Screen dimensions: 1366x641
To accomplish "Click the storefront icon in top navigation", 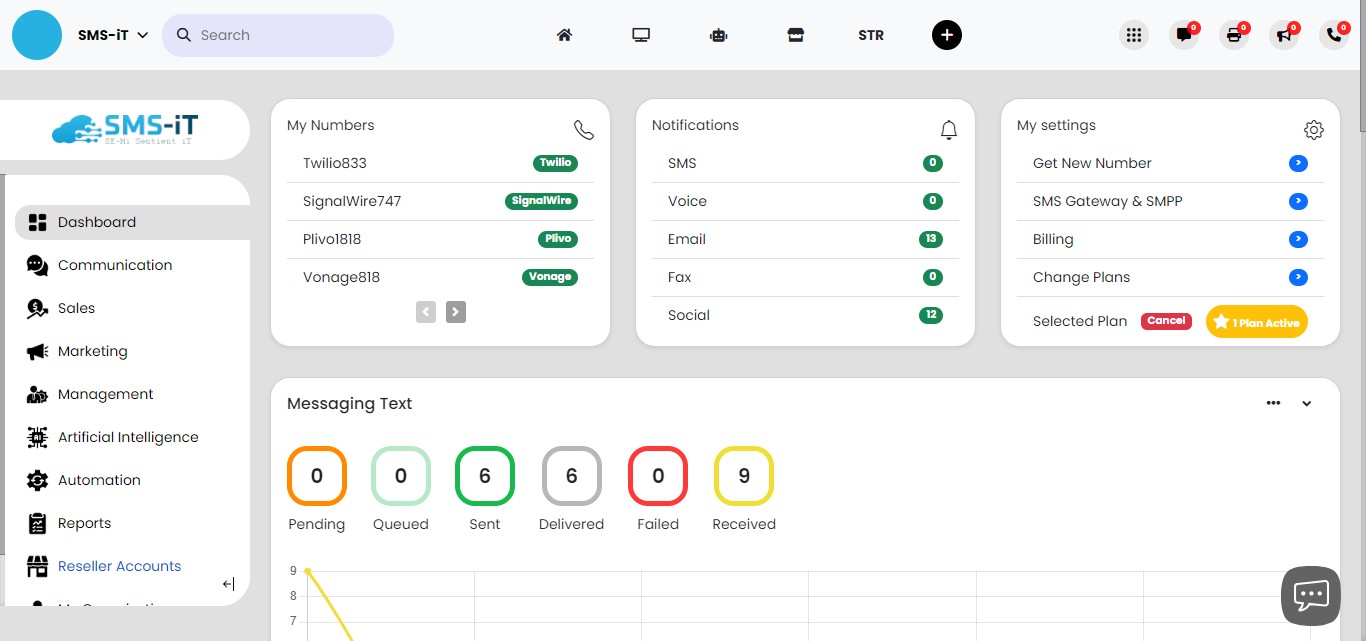I will click(x=795, y=35).
